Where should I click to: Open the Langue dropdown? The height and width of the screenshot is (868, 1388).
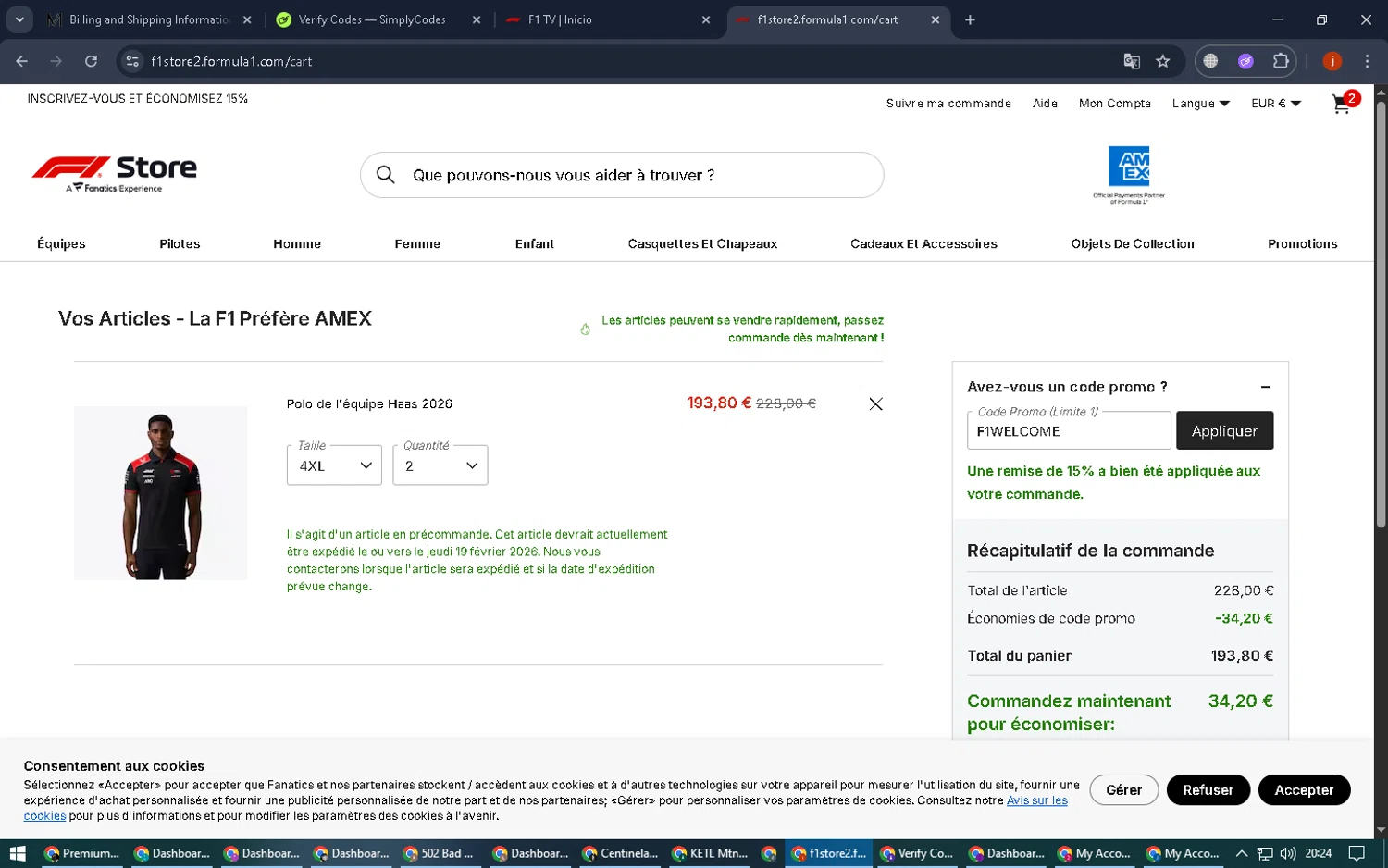coord(1200,104)
